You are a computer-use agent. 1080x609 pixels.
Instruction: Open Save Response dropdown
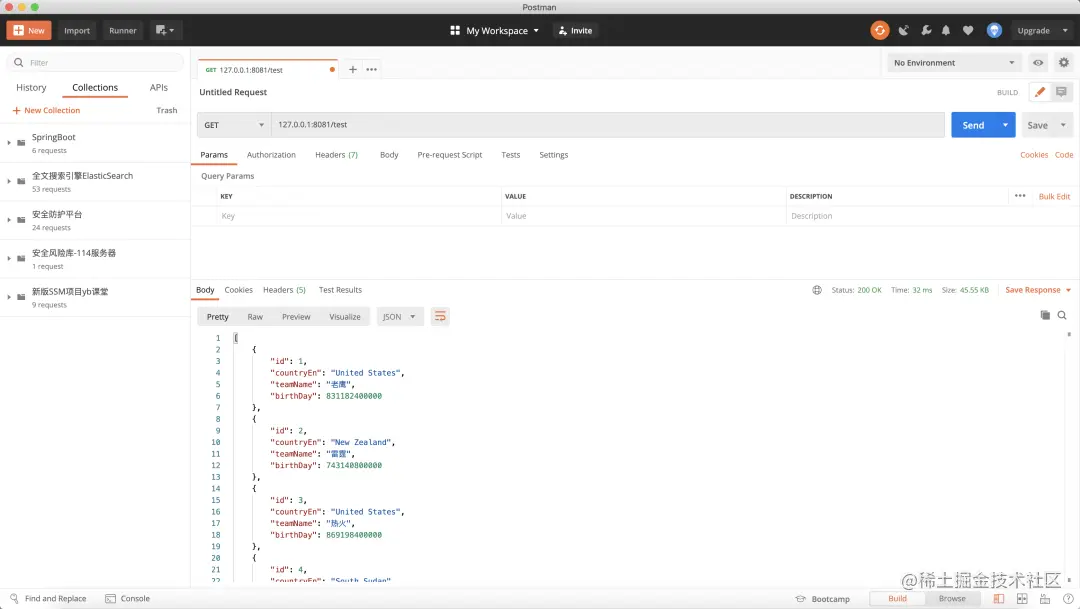point(1038,290)
